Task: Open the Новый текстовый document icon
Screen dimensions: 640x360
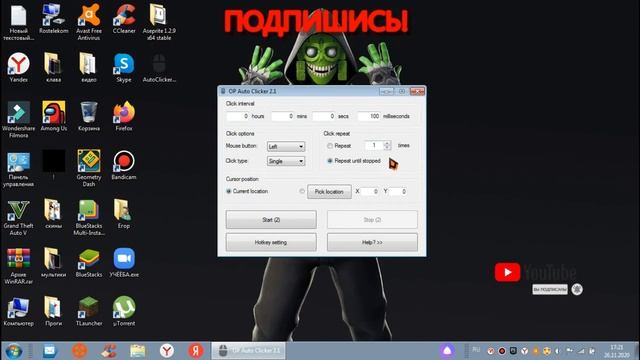Action: (x=19, y=22)
